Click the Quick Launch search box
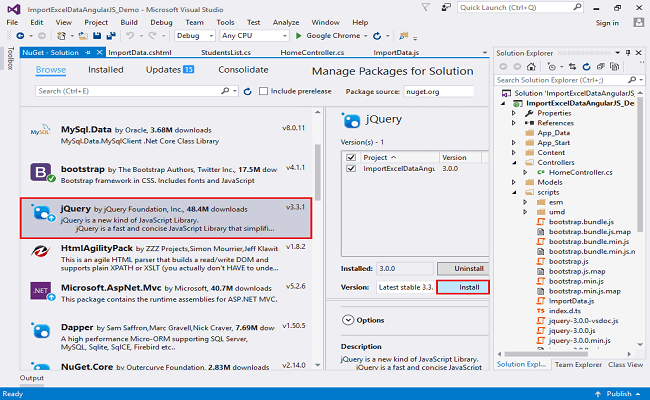Viewport: 650px width, 400px height. [521, 7]
